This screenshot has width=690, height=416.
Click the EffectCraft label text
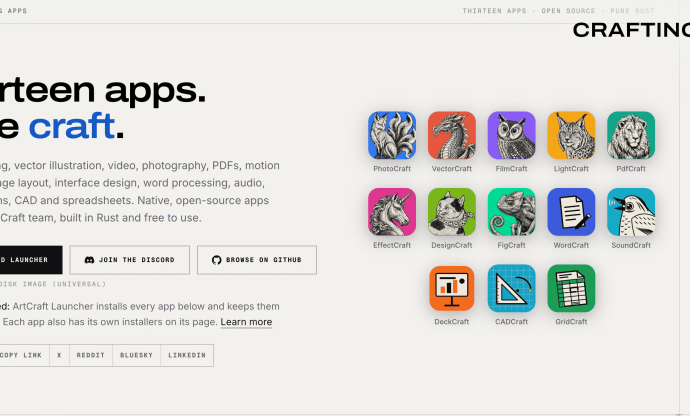pyautogui.click(x=392, y=245)
